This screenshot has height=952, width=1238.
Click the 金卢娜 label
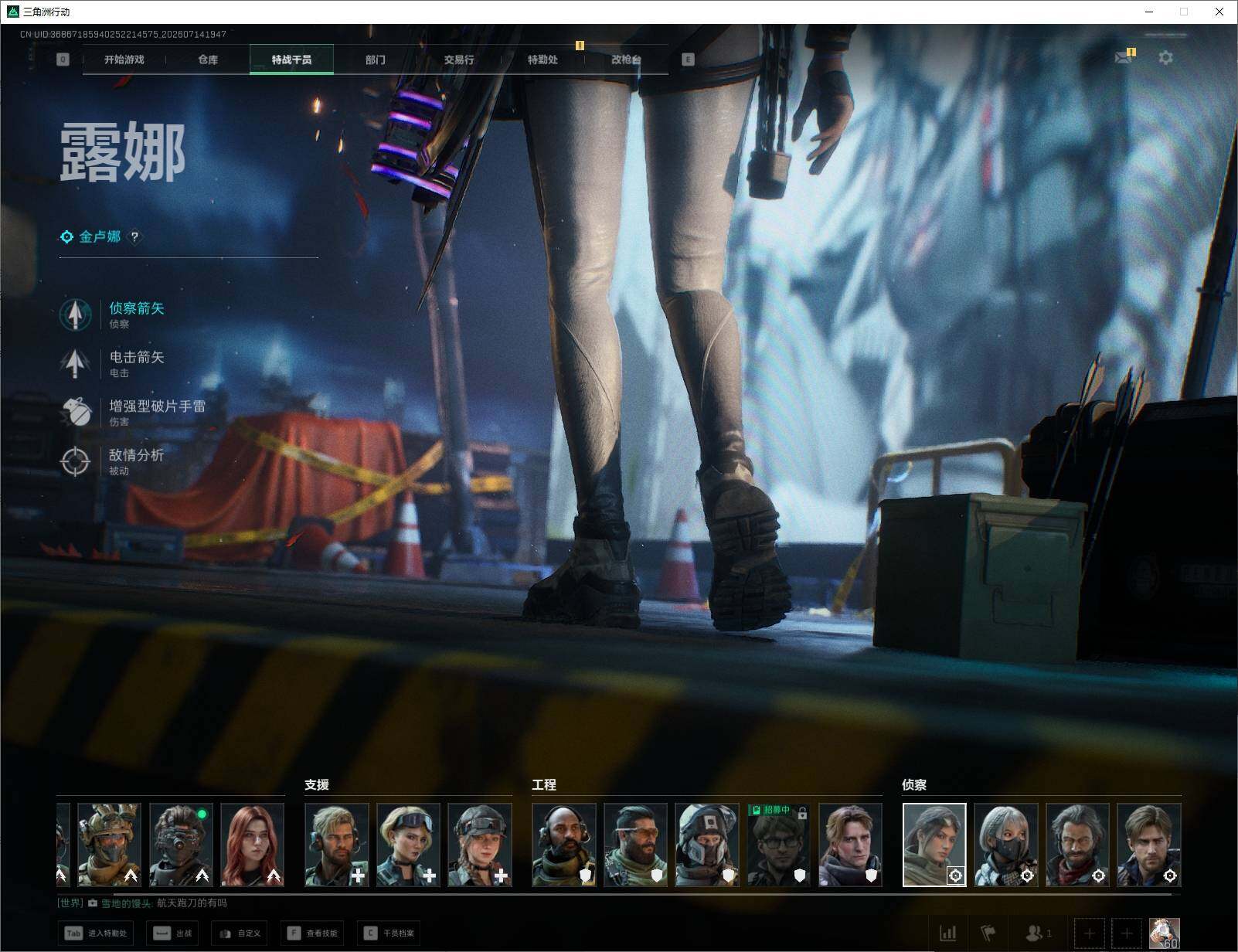click(x=100, y=237)
